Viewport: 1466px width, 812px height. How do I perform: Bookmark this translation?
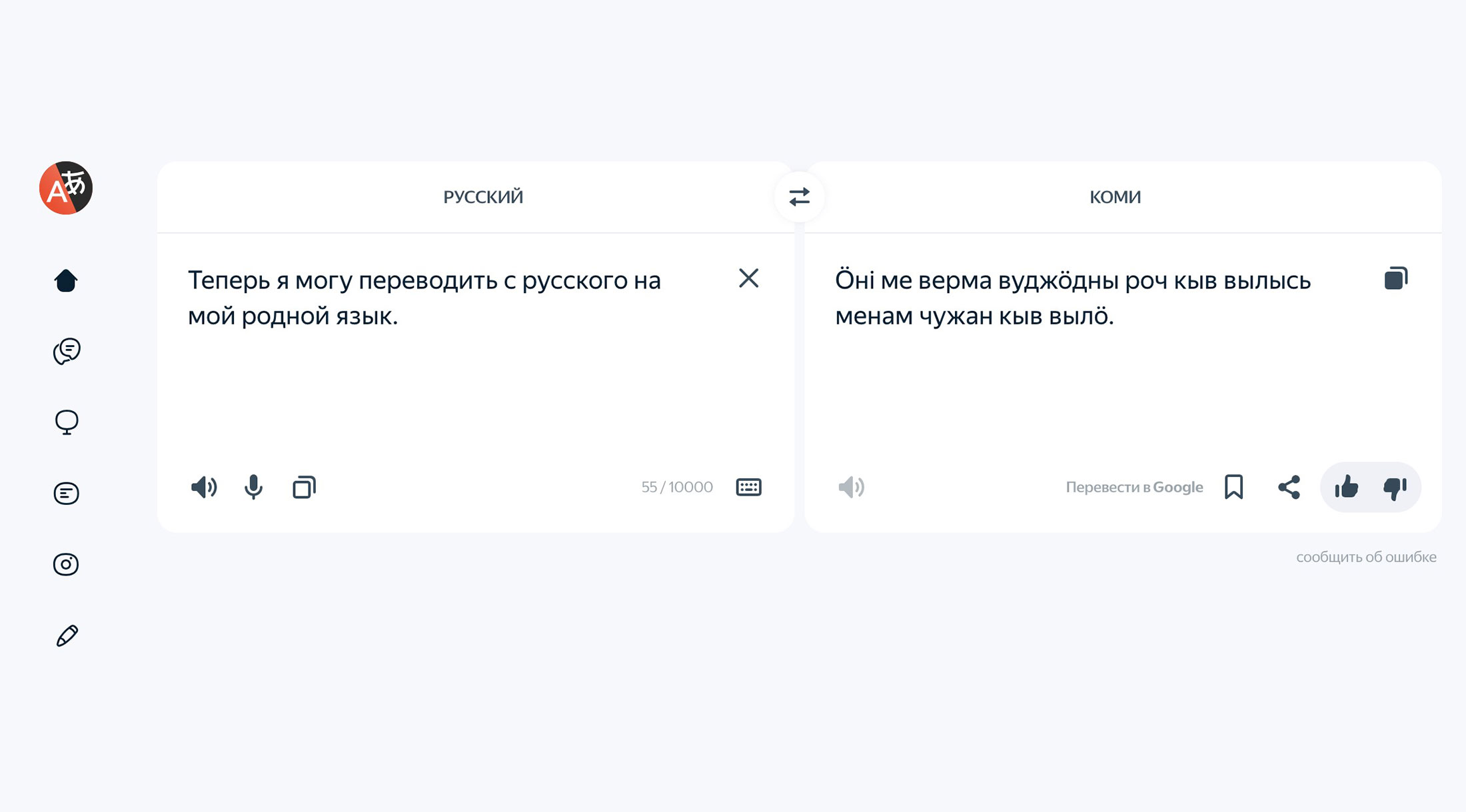coord(1233,487)
